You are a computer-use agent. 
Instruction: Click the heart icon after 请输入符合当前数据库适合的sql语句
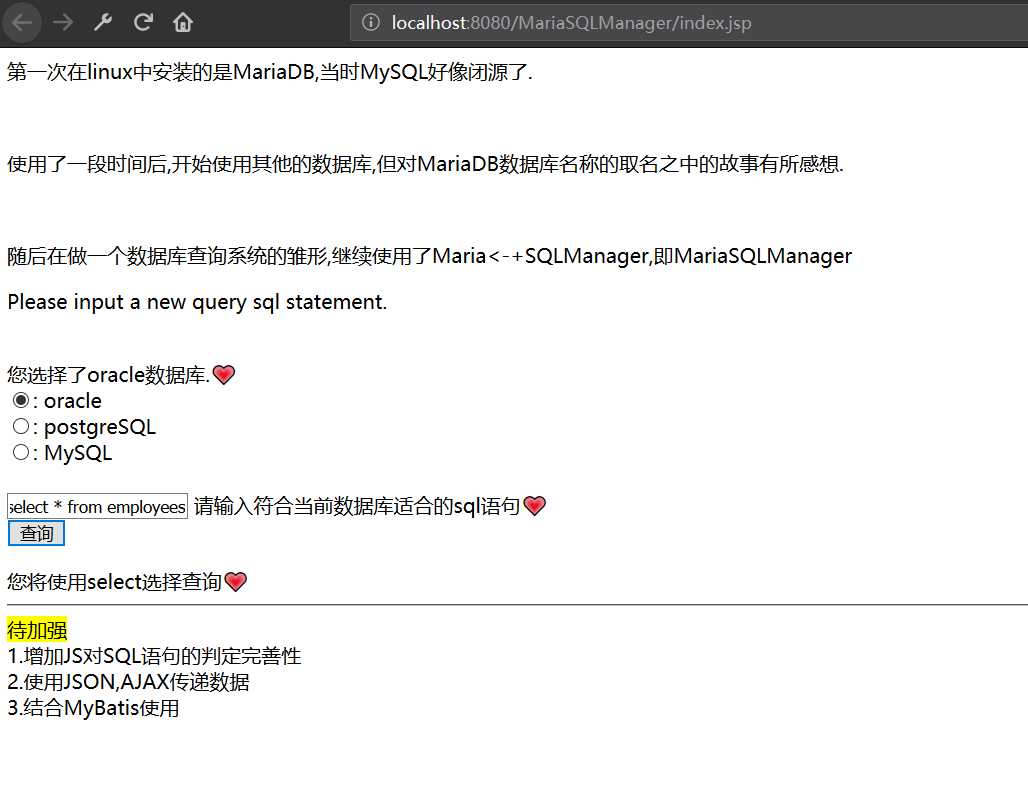pos(534,506)
